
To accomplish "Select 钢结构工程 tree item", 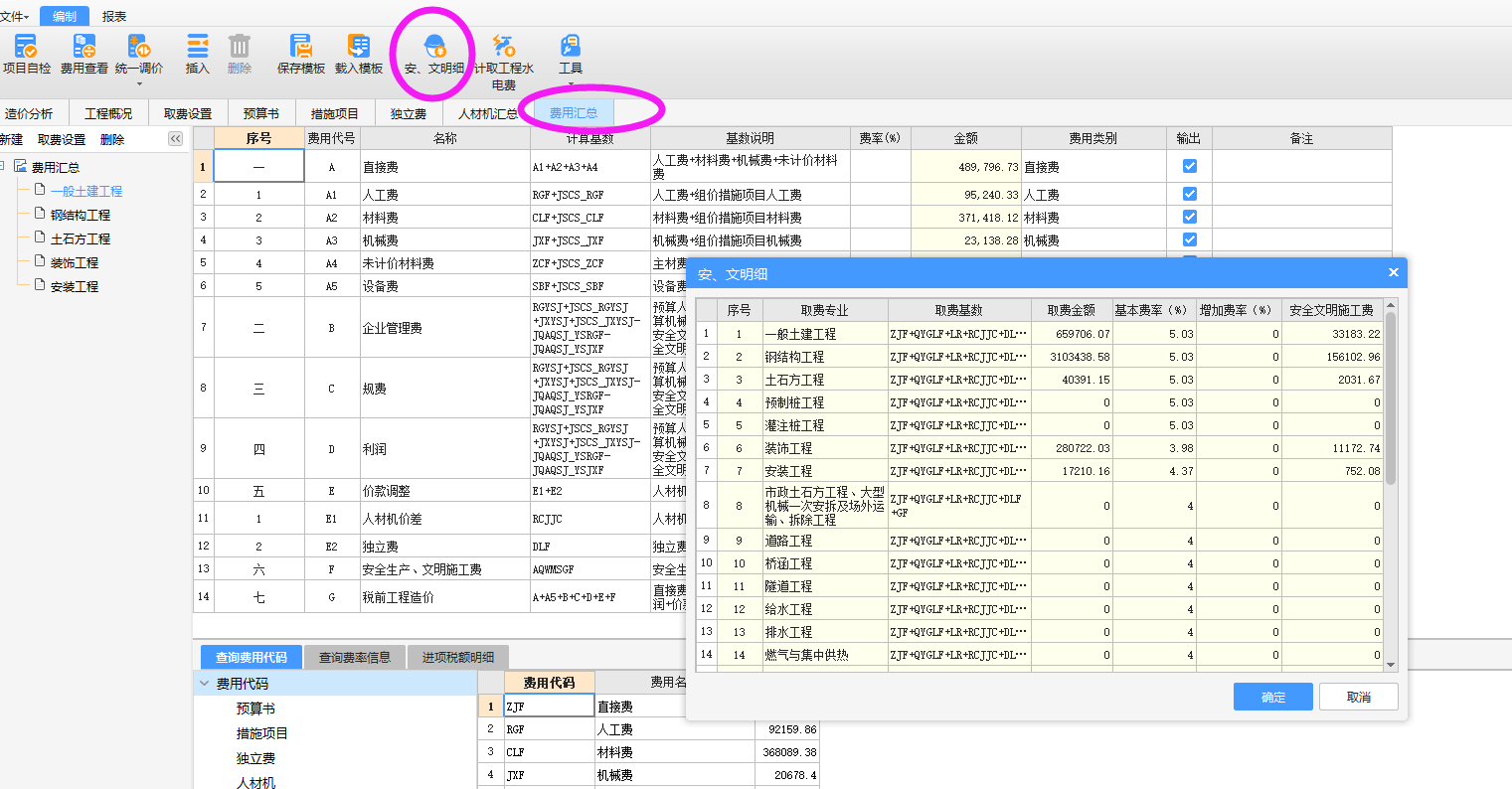I will coord(81,215).
